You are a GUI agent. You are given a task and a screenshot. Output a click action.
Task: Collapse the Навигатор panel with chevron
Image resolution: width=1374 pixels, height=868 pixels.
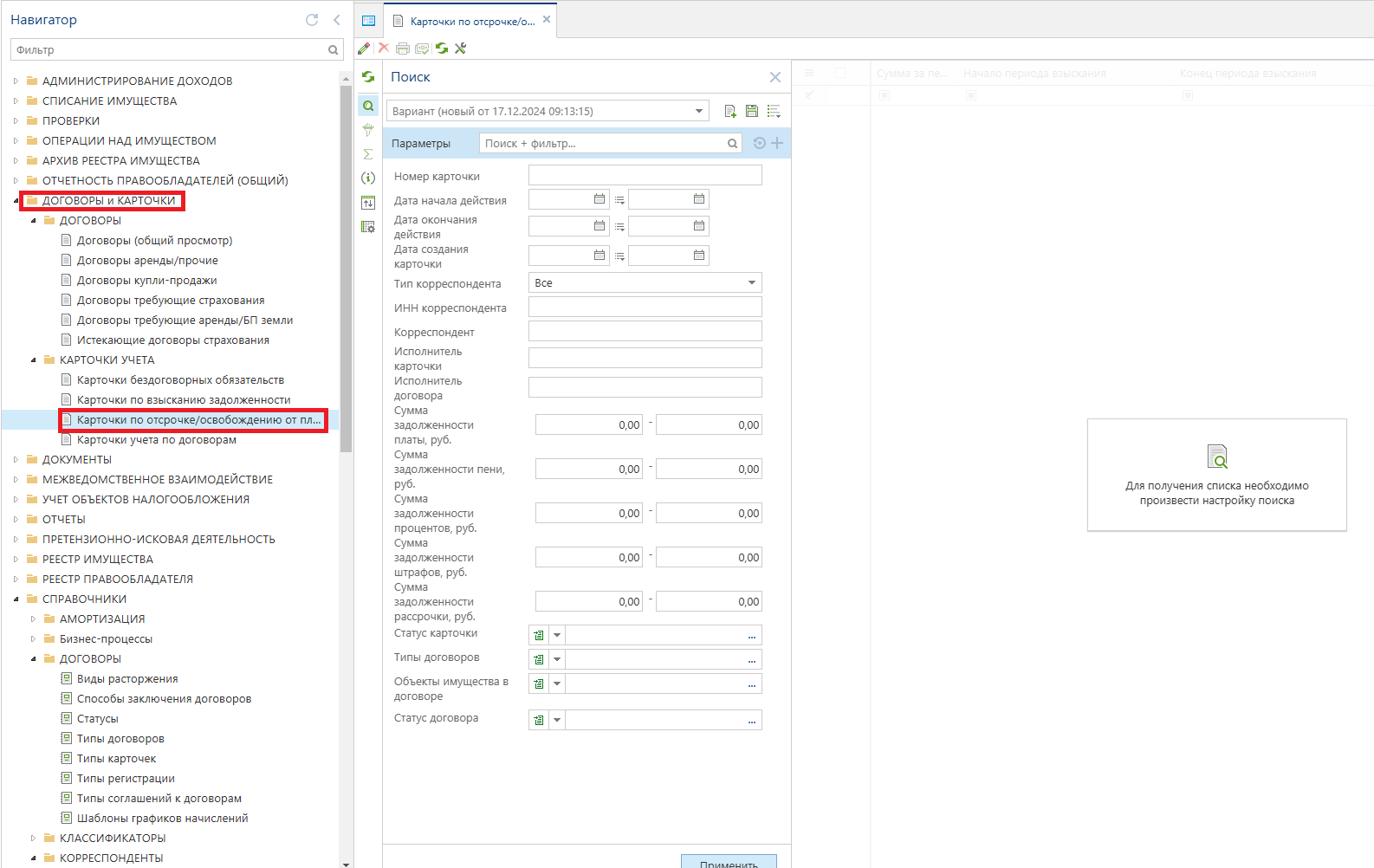[336, 20]
